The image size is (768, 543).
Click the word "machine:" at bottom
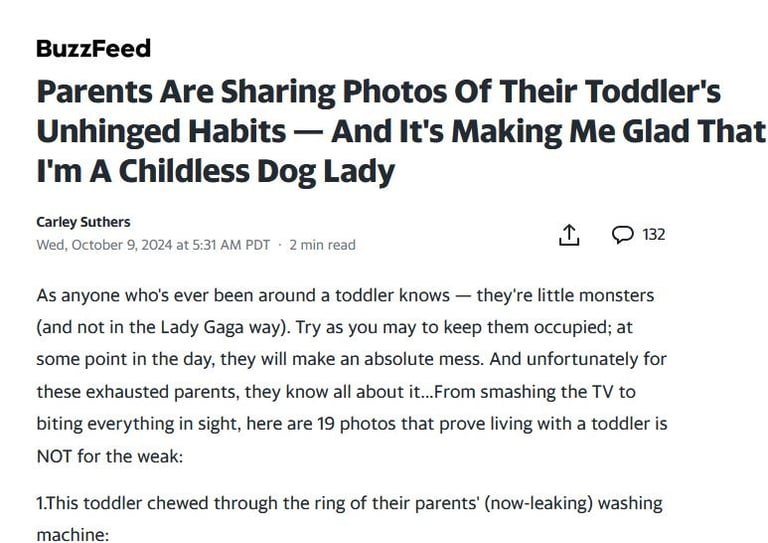tap(72, 534)
